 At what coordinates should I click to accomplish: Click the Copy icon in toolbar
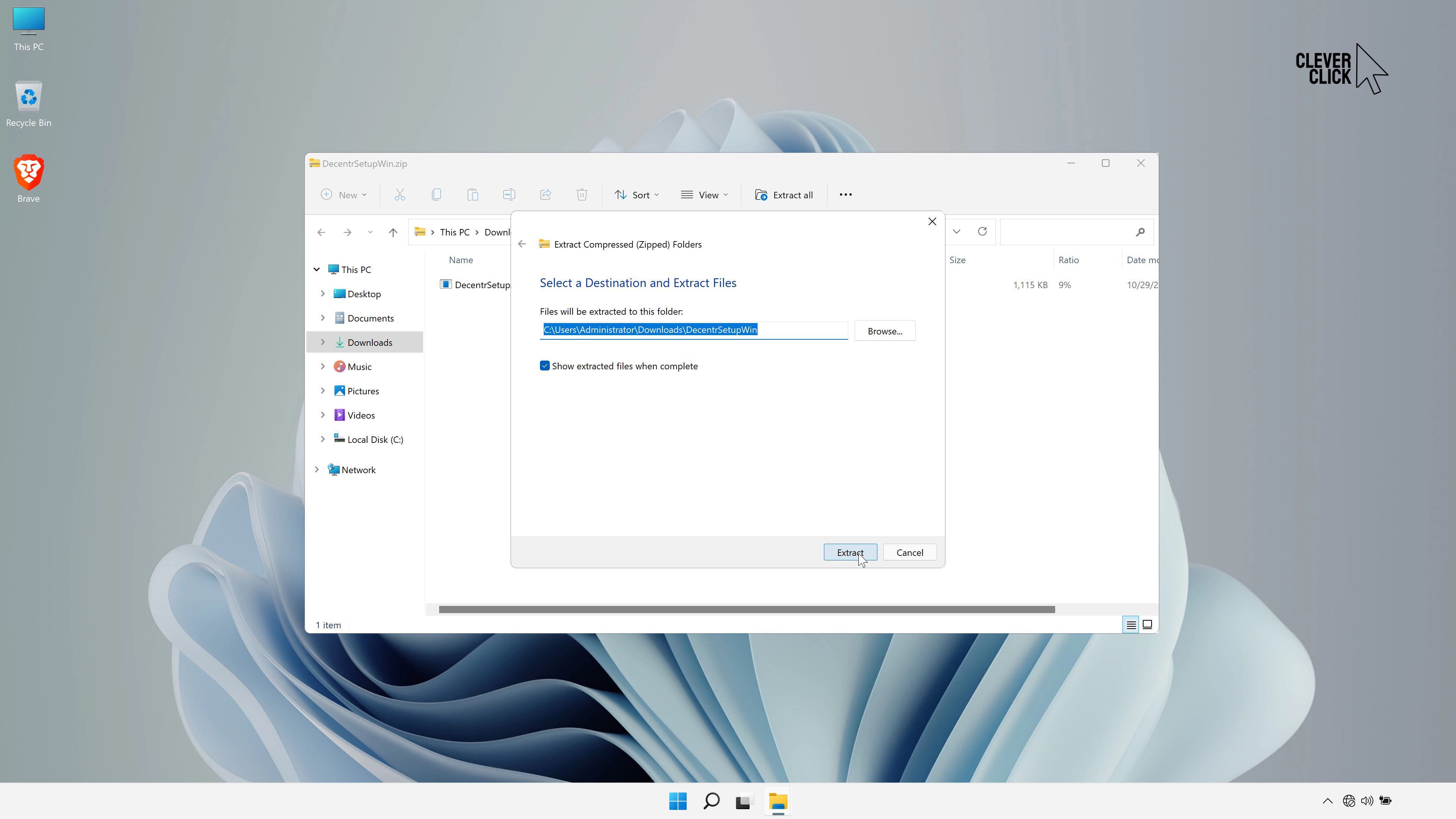[436, 195]
